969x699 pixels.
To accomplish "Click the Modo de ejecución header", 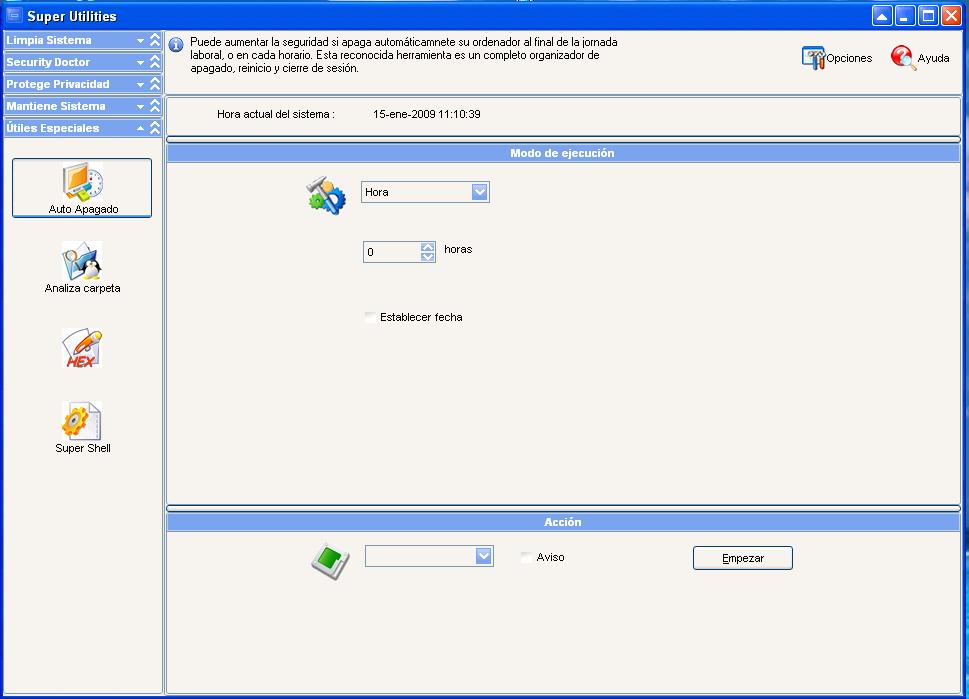I will pyautogui.click(x=563, y=153).
